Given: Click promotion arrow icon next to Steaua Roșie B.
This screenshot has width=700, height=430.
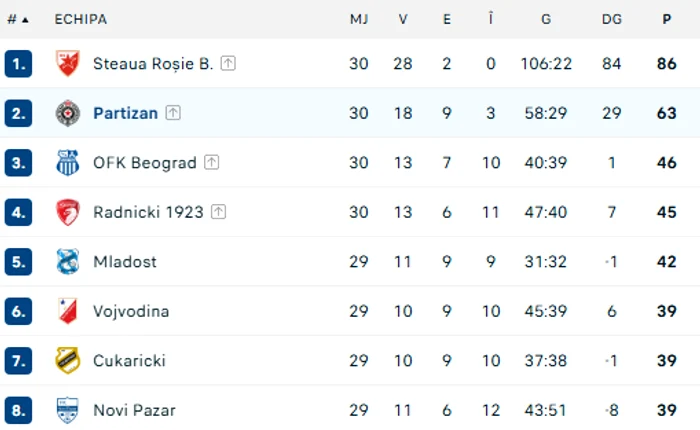Looking at the screenshot, I should [228, 63].
